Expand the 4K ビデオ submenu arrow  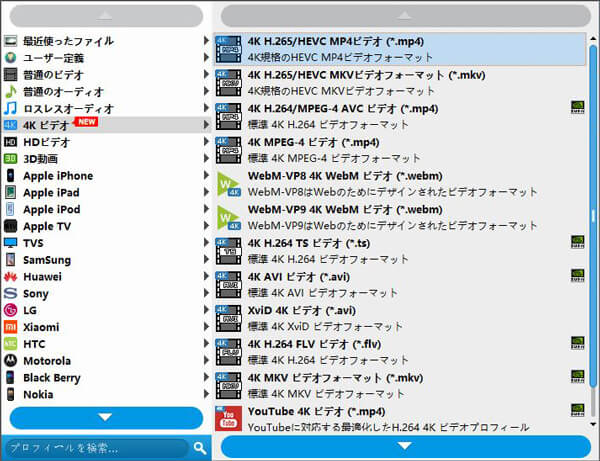[206, 124]
